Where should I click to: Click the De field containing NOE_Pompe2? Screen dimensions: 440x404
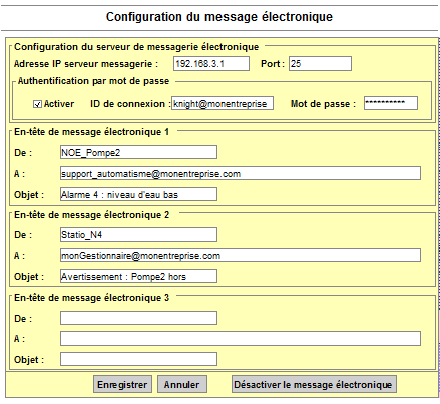pyautogui.click(x=138, y=152)
